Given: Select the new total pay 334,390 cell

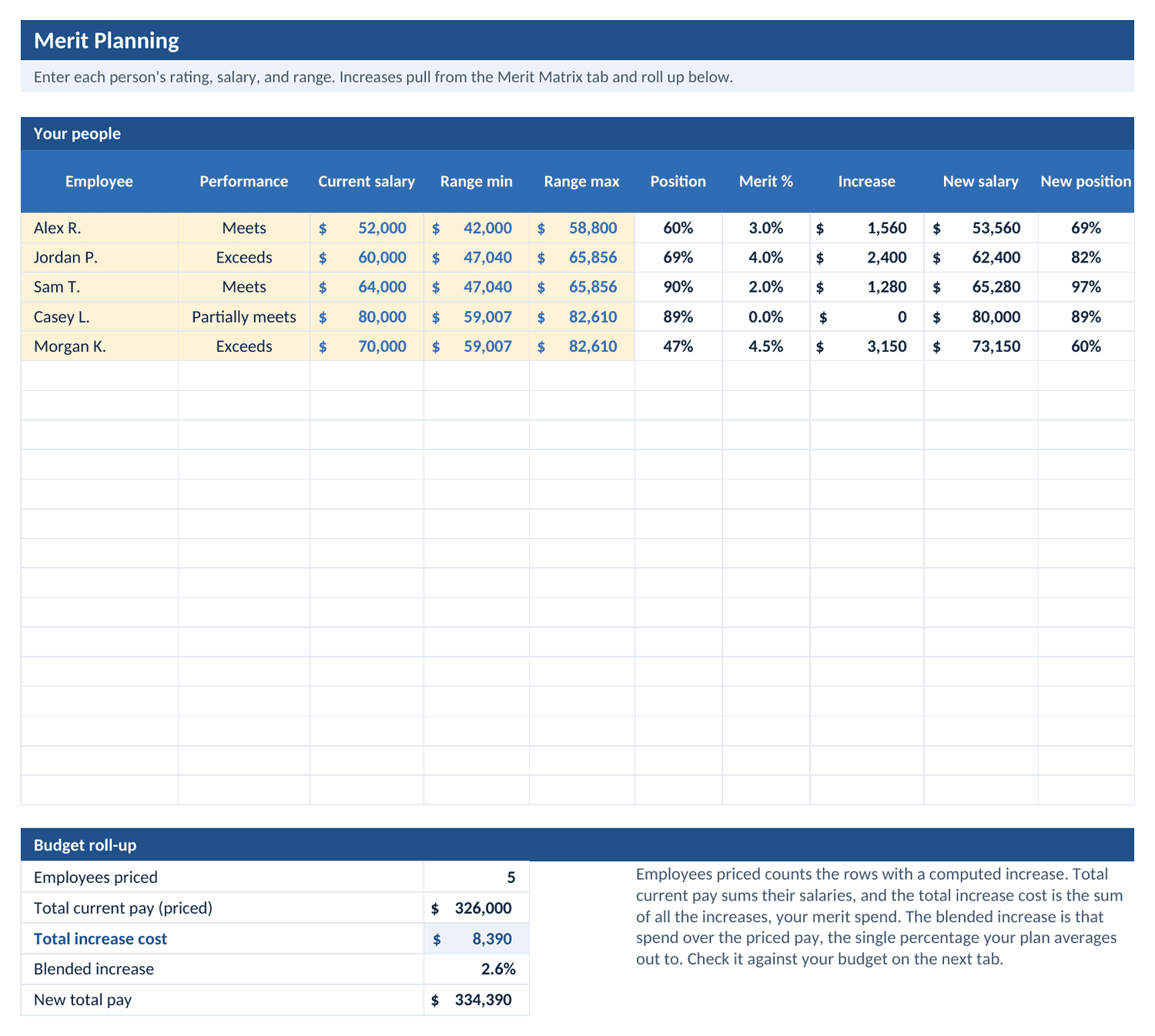Looking at the screenshot, I should (477, 1000).
